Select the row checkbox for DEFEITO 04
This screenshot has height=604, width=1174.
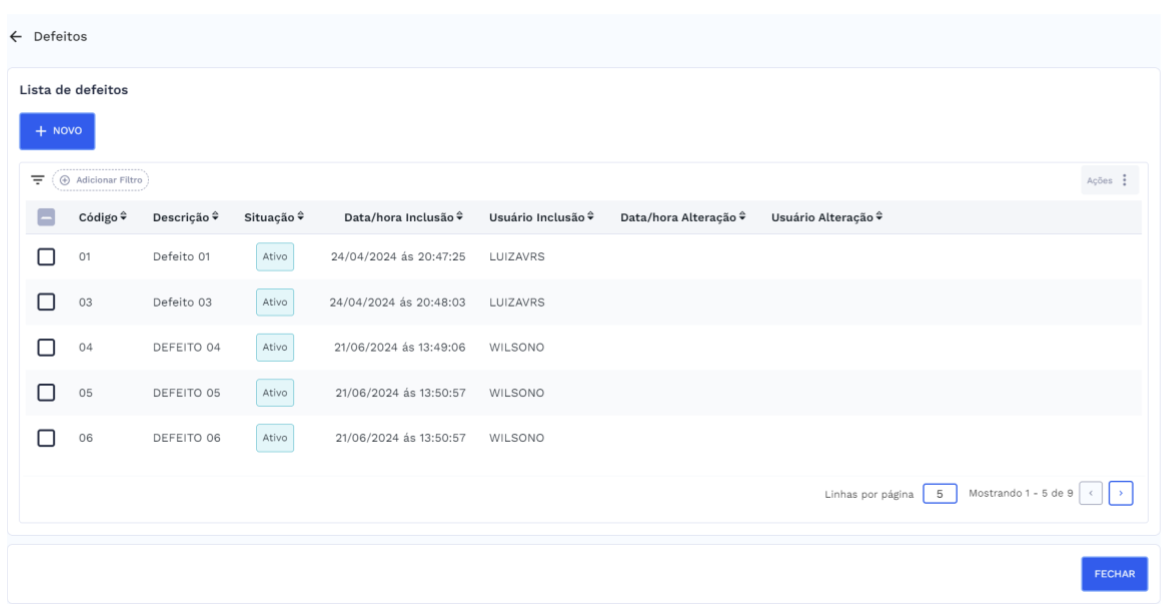46,347
